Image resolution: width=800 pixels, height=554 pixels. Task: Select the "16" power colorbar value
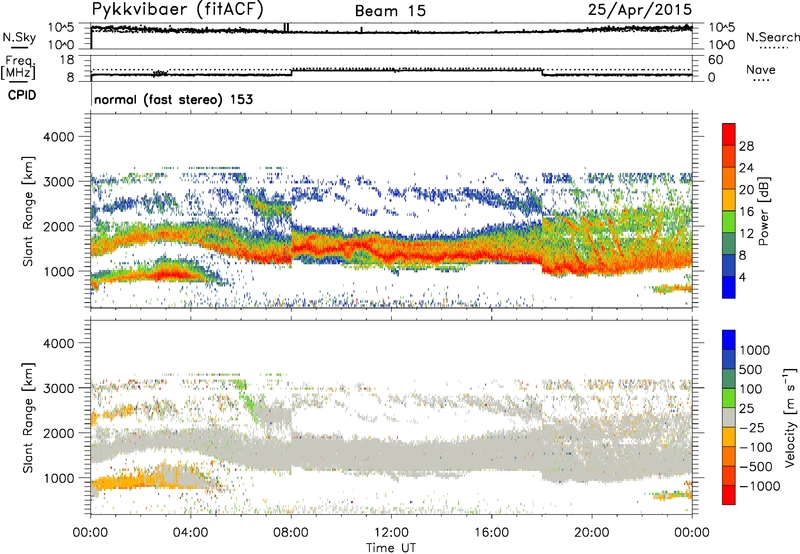pos(746,212)
